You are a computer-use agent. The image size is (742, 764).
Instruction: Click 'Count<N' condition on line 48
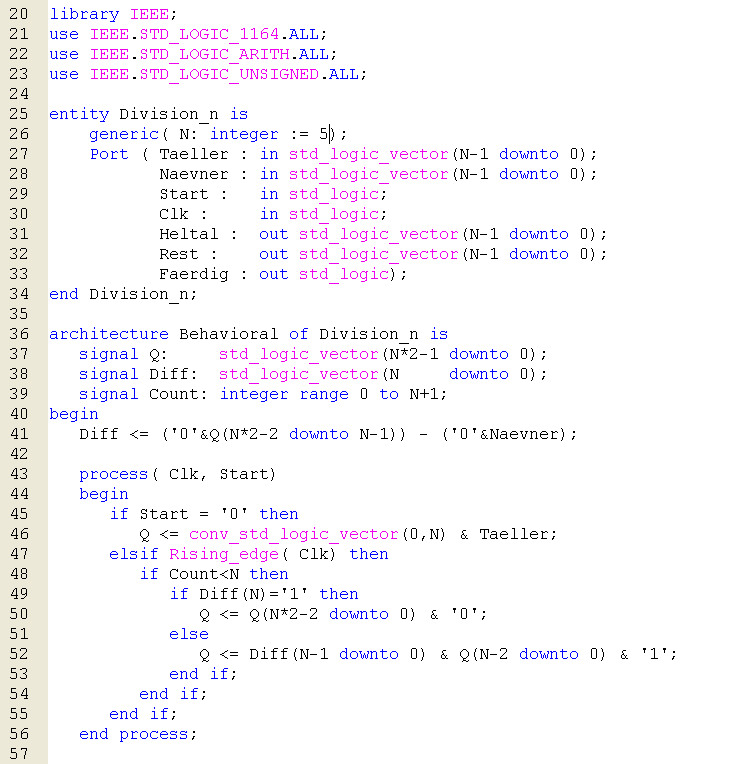[x=204, y=574]
